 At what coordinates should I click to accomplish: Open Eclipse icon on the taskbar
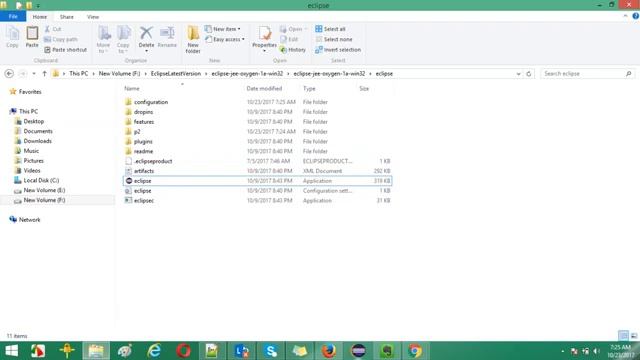click(358, 351)
